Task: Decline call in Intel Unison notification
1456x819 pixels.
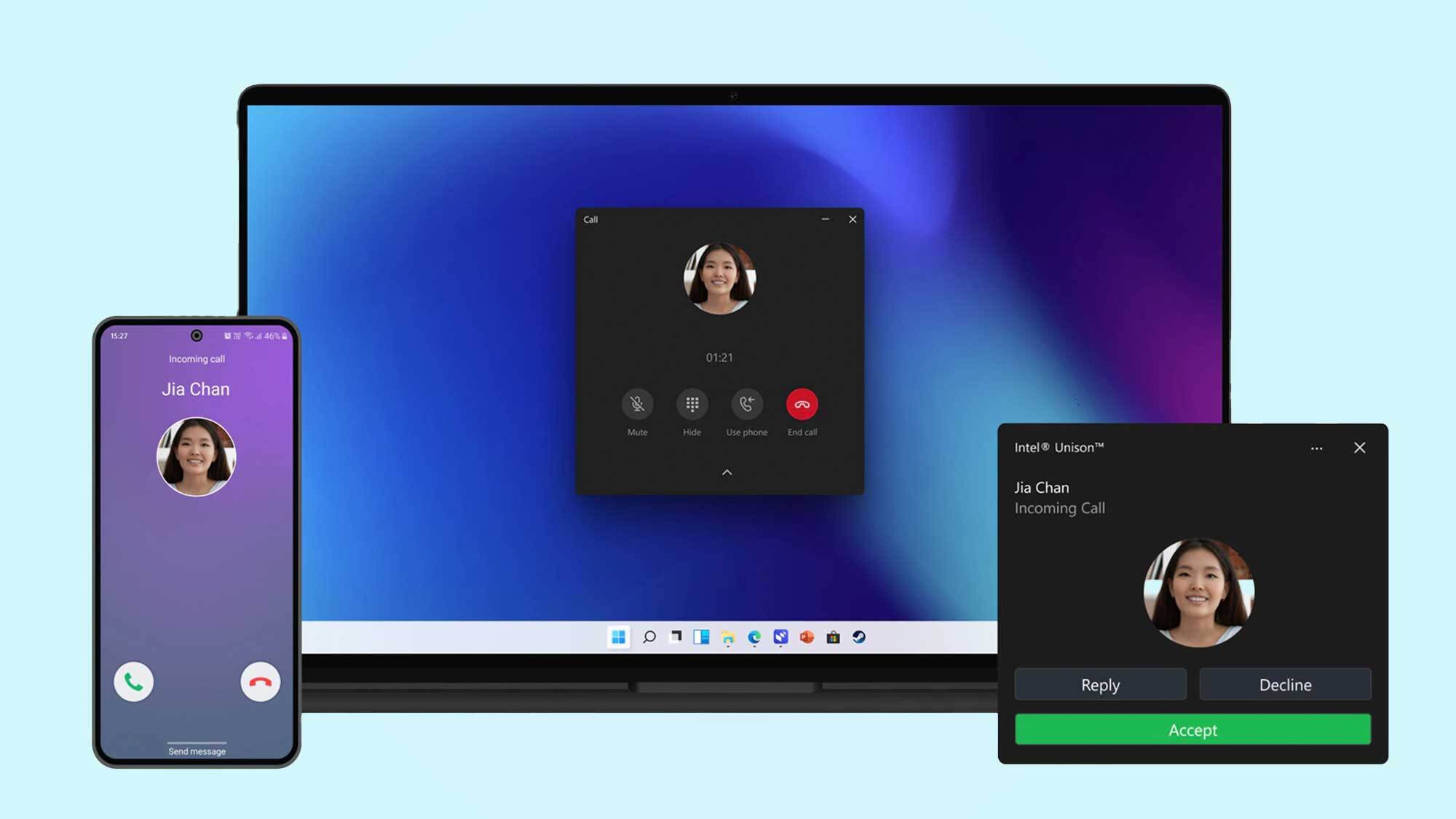Action: point(1285,684)
